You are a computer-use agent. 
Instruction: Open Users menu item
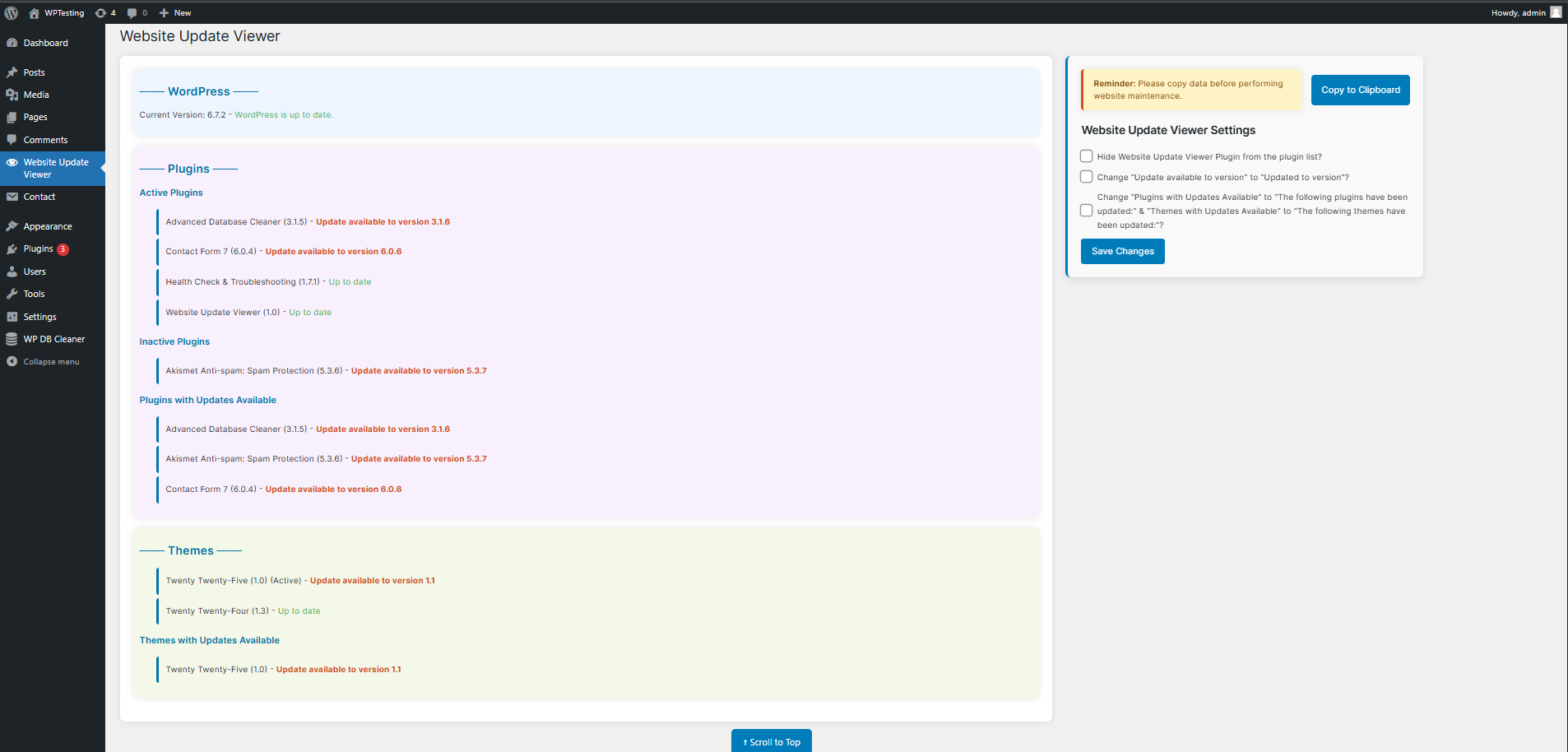(x=53, y=272)
